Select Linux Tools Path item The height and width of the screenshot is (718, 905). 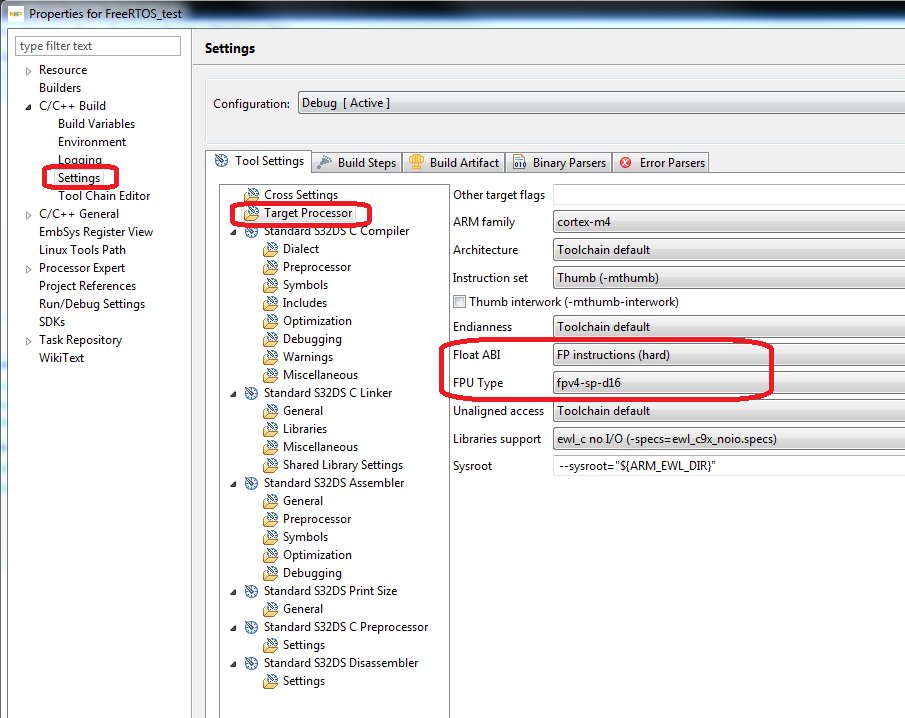(82, 250)
